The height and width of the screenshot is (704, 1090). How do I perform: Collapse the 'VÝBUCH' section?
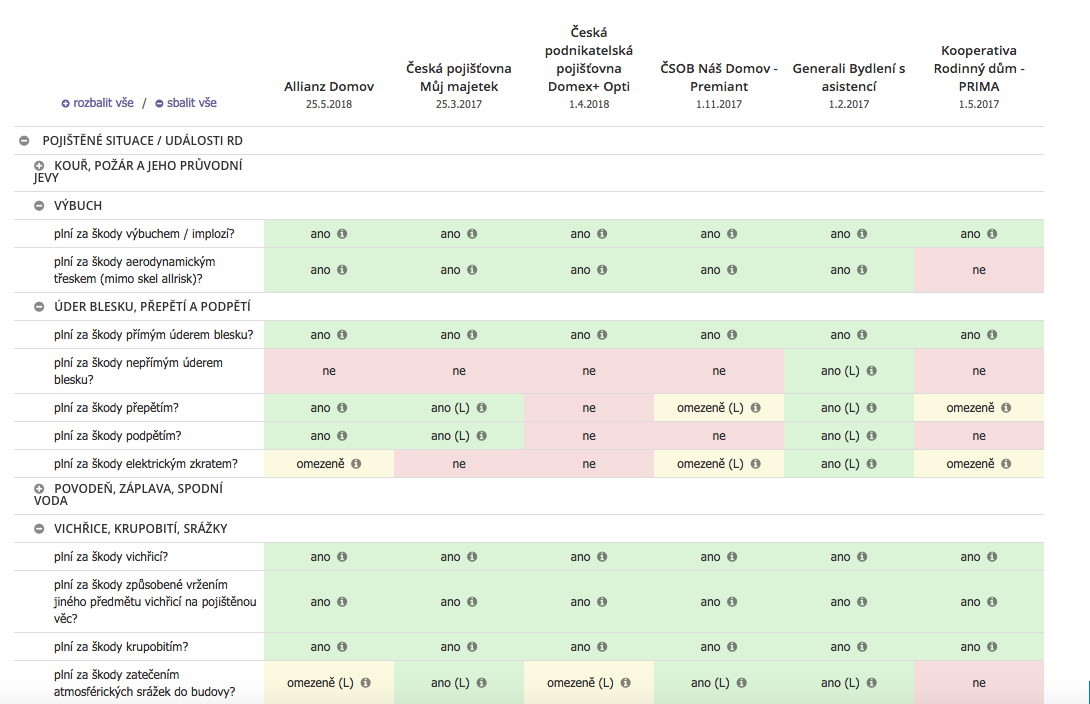(x=39, y=206)
